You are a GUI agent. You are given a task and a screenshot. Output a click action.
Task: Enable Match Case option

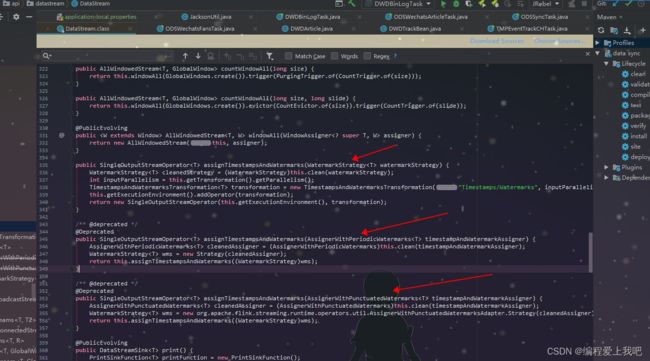click(x=305, y=56)
